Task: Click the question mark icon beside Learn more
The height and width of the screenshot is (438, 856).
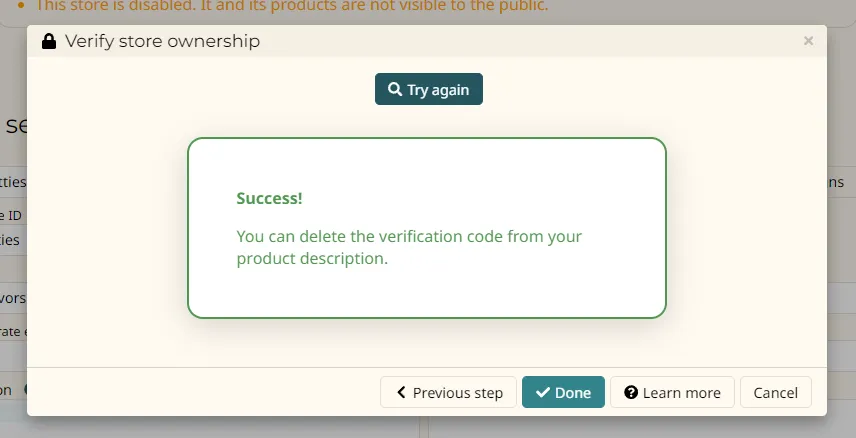Action: 631,393
